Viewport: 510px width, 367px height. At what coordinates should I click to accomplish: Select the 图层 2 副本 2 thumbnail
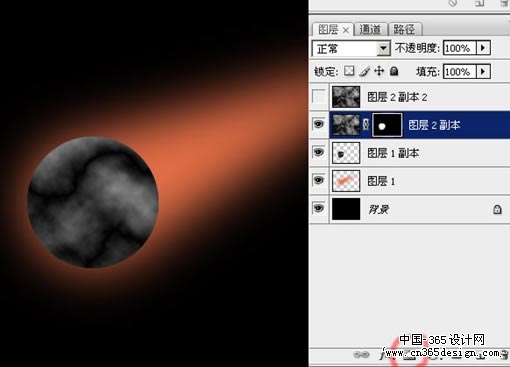346,97
